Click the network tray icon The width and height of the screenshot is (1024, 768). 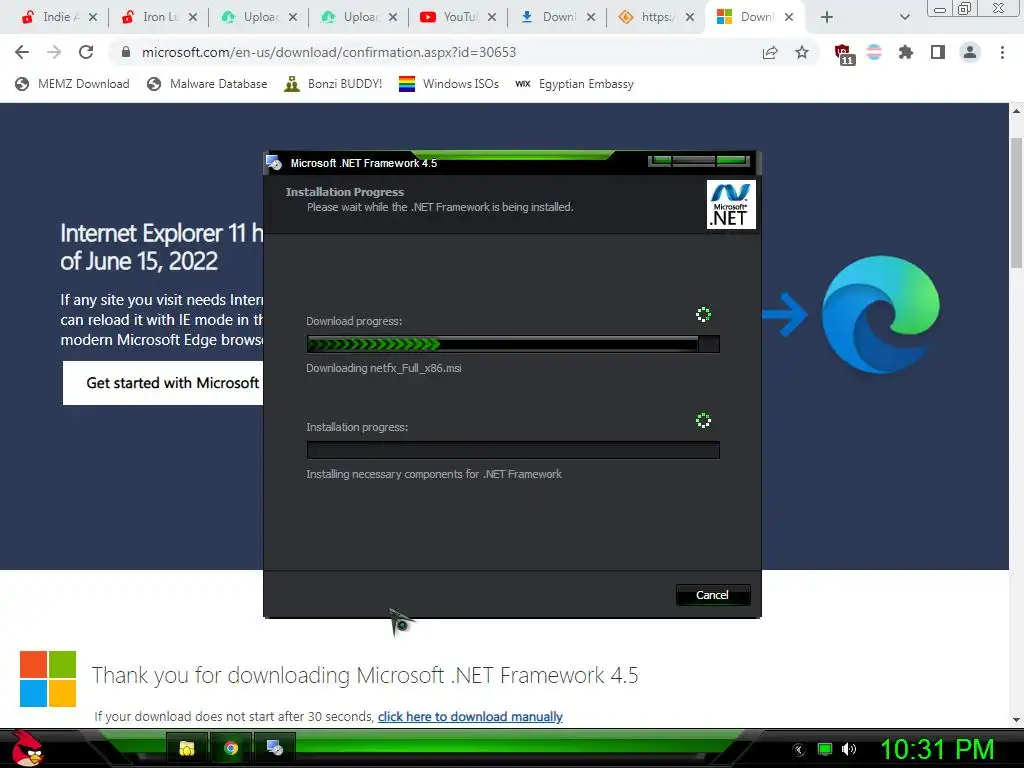(x=825, y=749)
